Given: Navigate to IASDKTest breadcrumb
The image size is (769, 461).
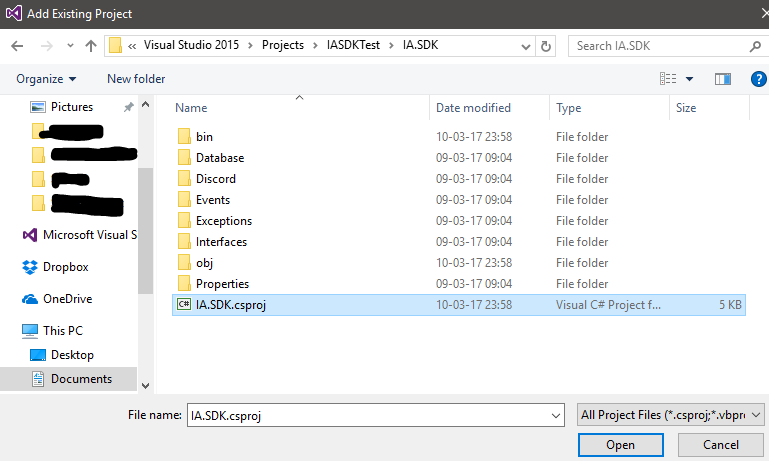Looking at the screenshot, I should point(353,45).
